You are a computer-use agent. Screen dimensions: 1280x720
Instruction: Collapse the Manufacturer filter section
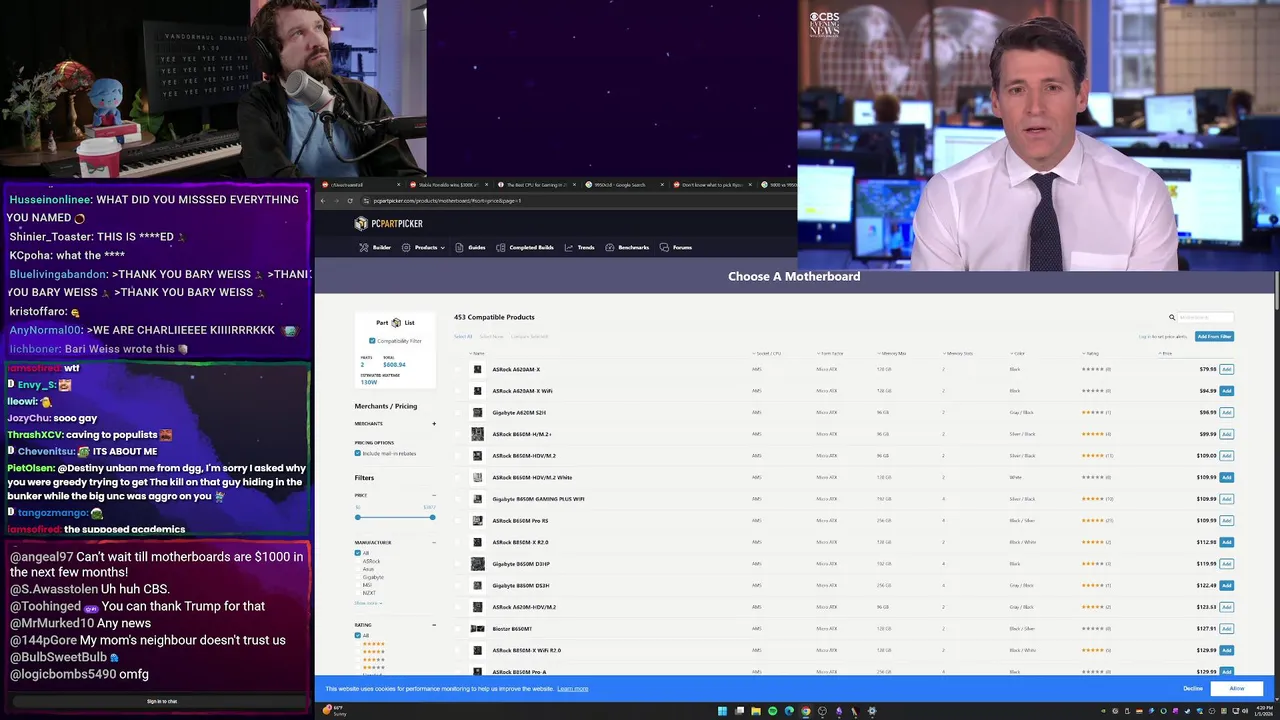[434, 543]
